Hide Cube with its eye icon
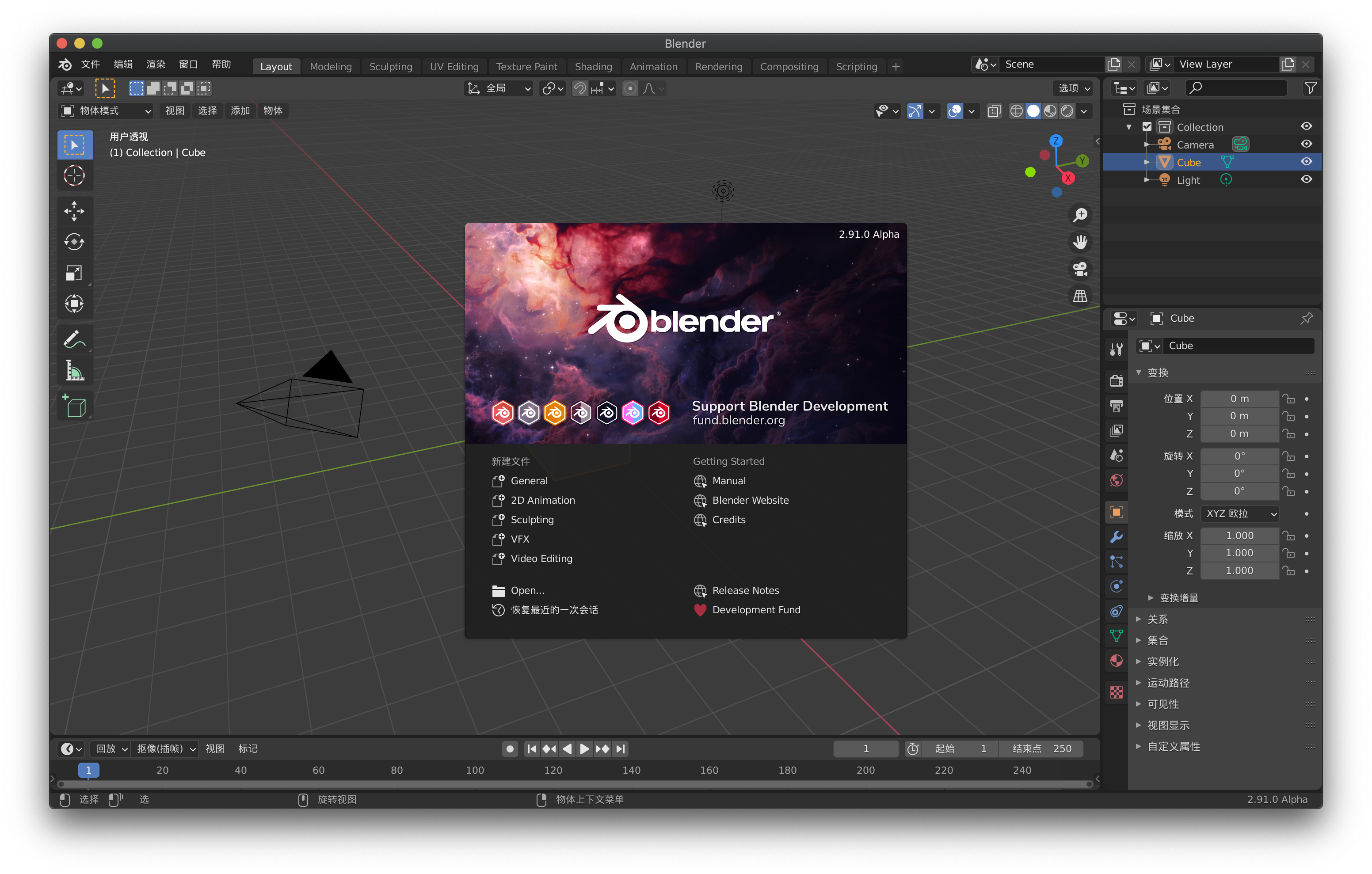The width and height of the screenshot is (1372, 874). (1307, 162)
